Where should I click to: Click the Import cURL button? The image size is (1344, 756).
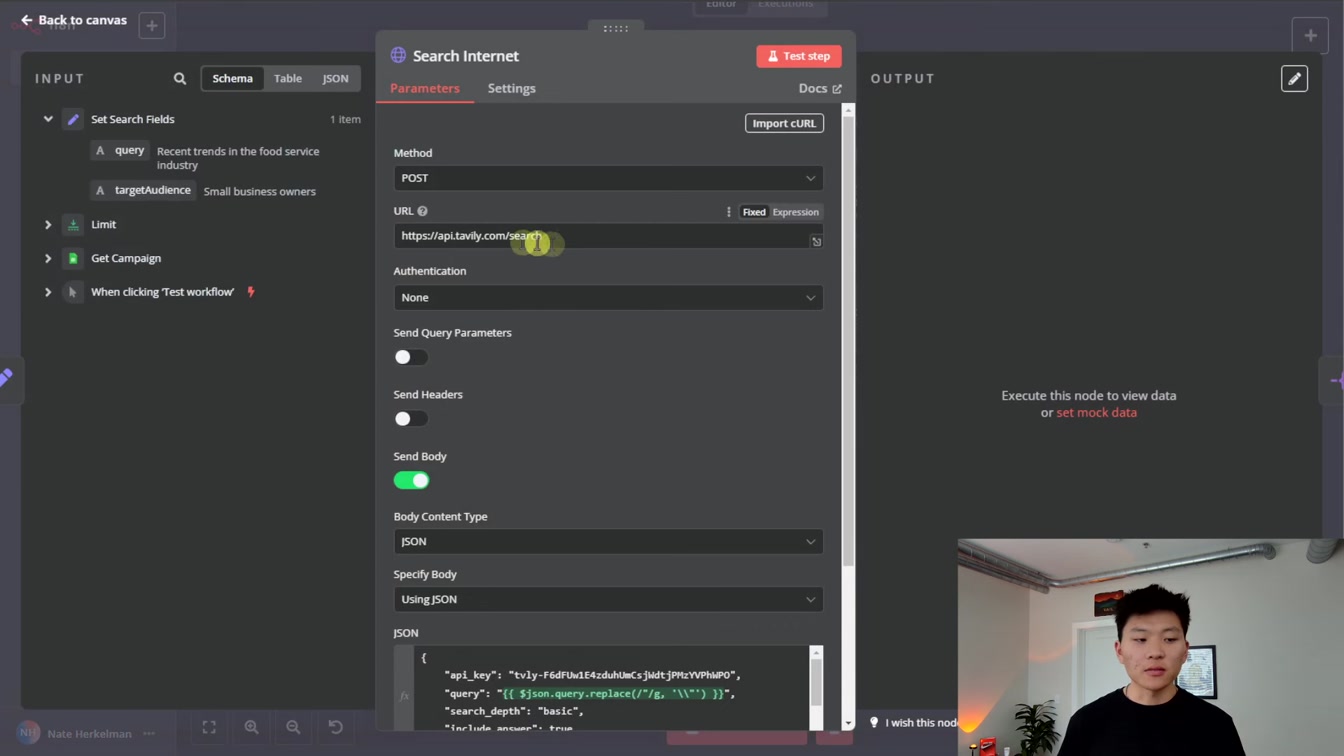click(x=784, y=123)
